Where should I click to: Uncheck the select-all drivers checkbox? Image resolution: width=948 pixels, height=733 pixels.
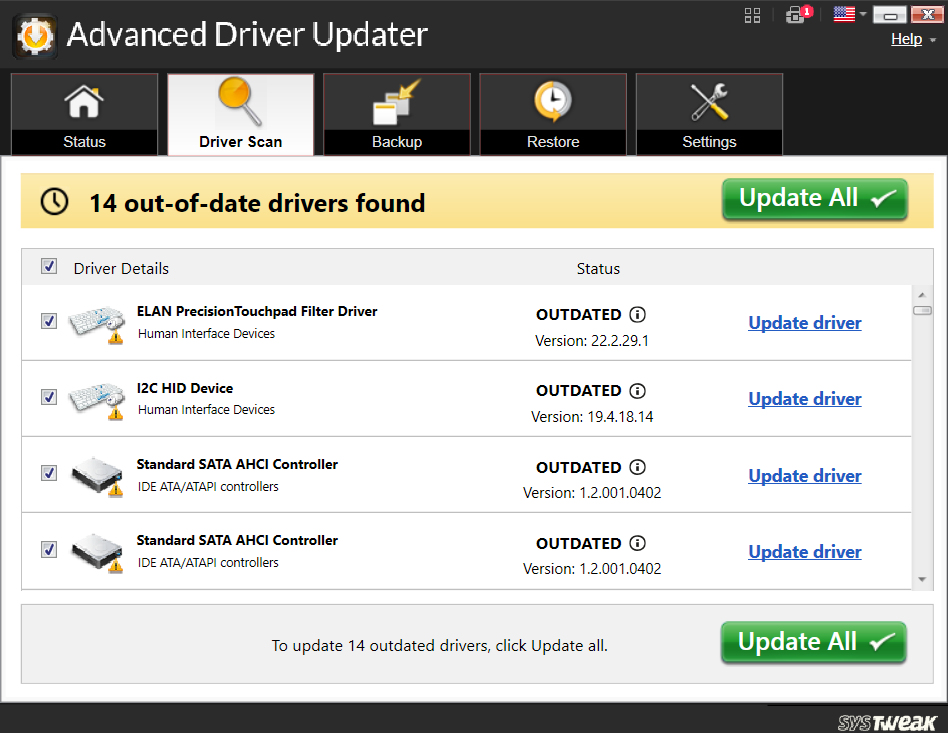click(49, 266)
